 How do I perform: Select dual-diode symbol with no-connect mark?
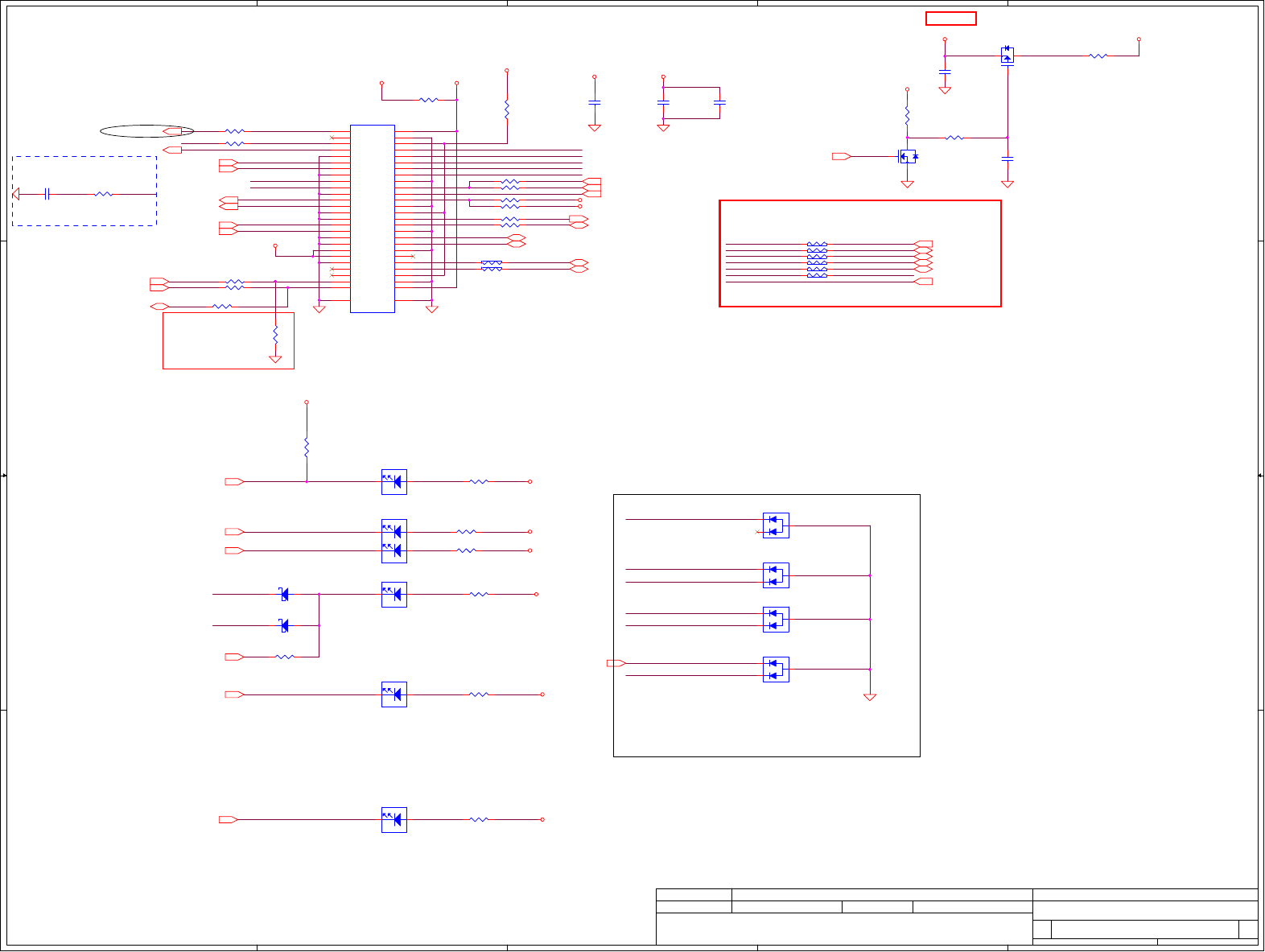click(x=776, y=525)
